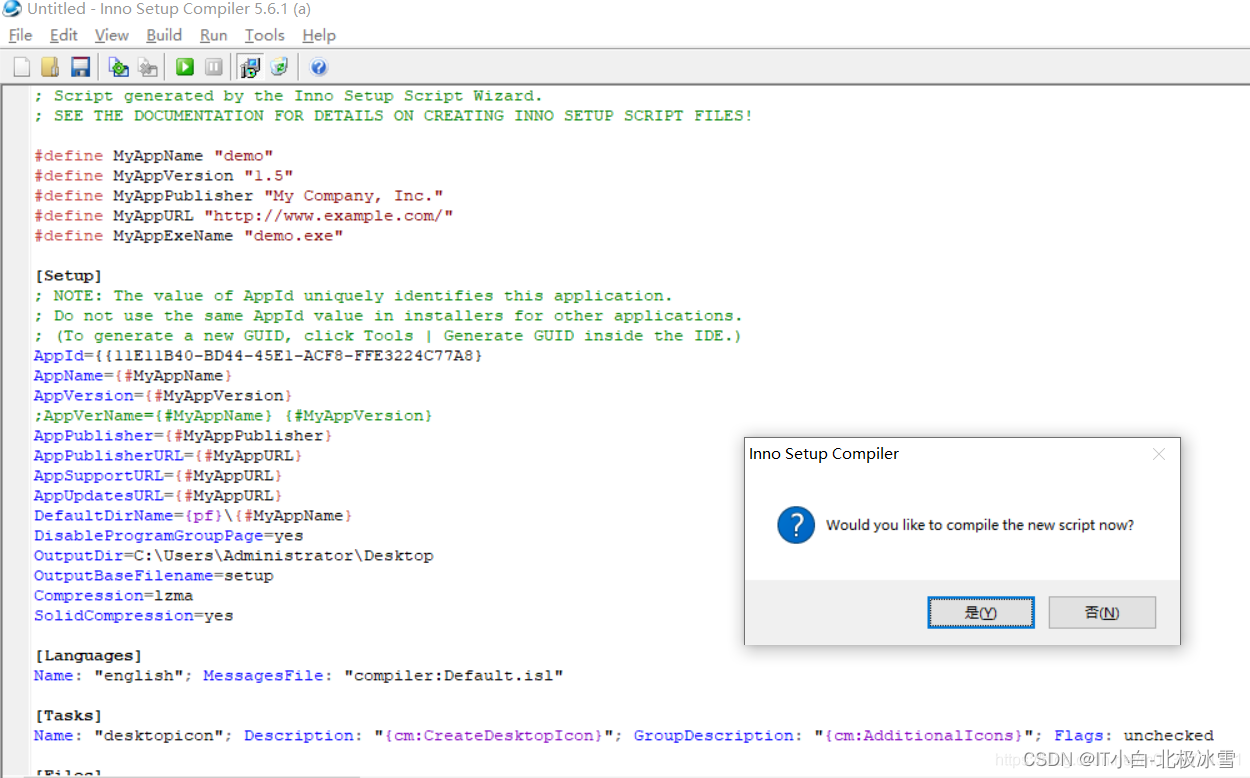Screen dimensions: 1250x778
Task: Click the [Languages] section header
Action: tap(88, 656)
